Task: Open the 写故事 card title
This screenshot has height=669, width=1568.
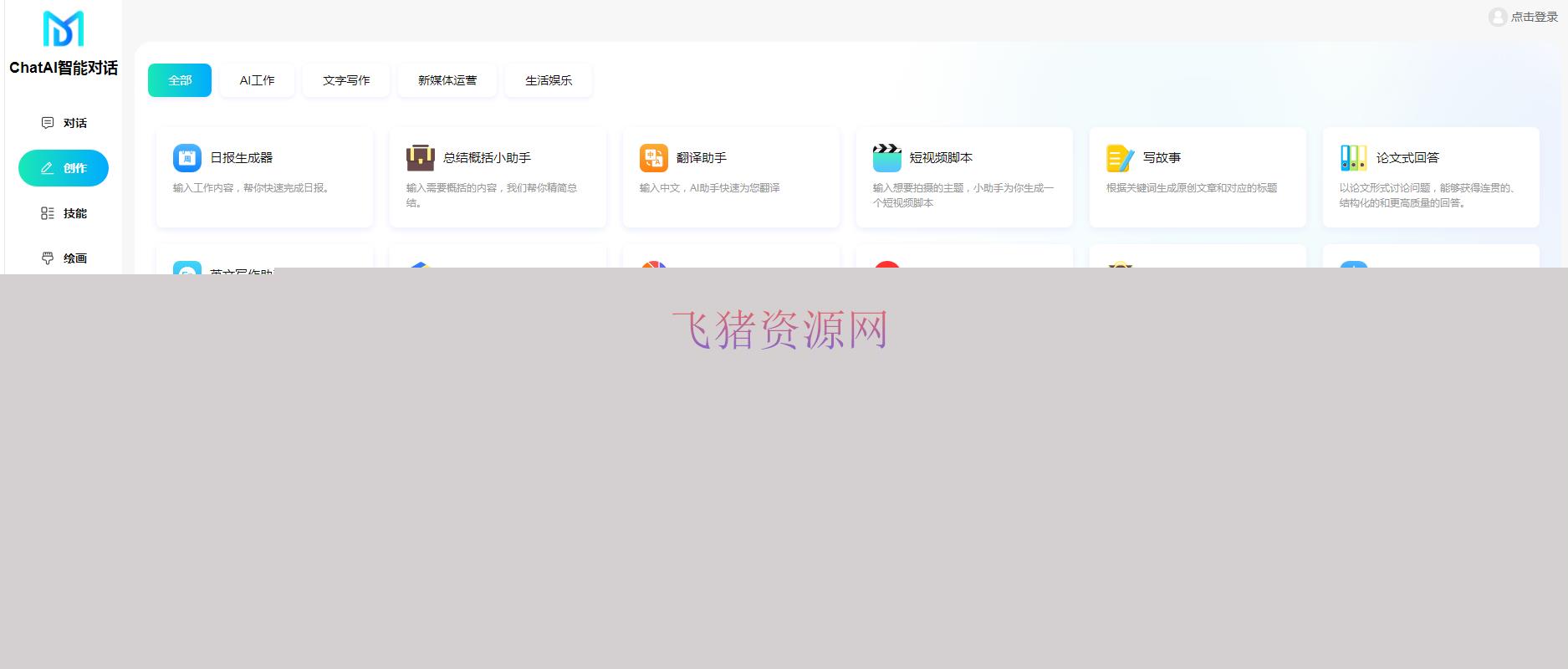Action: click(x=1162, y=157)
